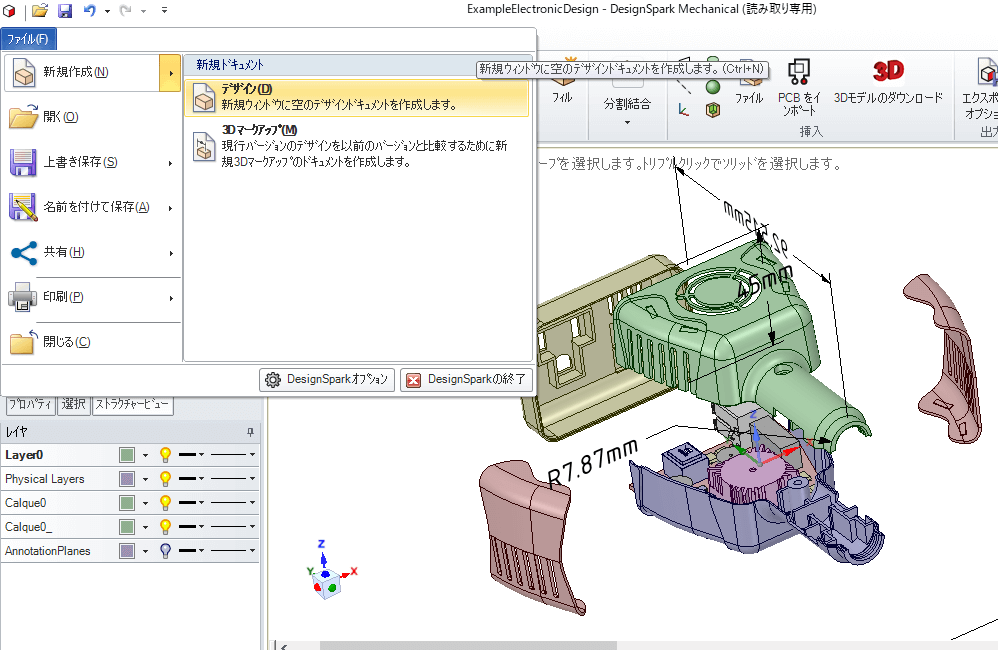Choose 上書き保存(S) in the file menu
Screen dimensions: 998x650
click(x=92, y=162)
